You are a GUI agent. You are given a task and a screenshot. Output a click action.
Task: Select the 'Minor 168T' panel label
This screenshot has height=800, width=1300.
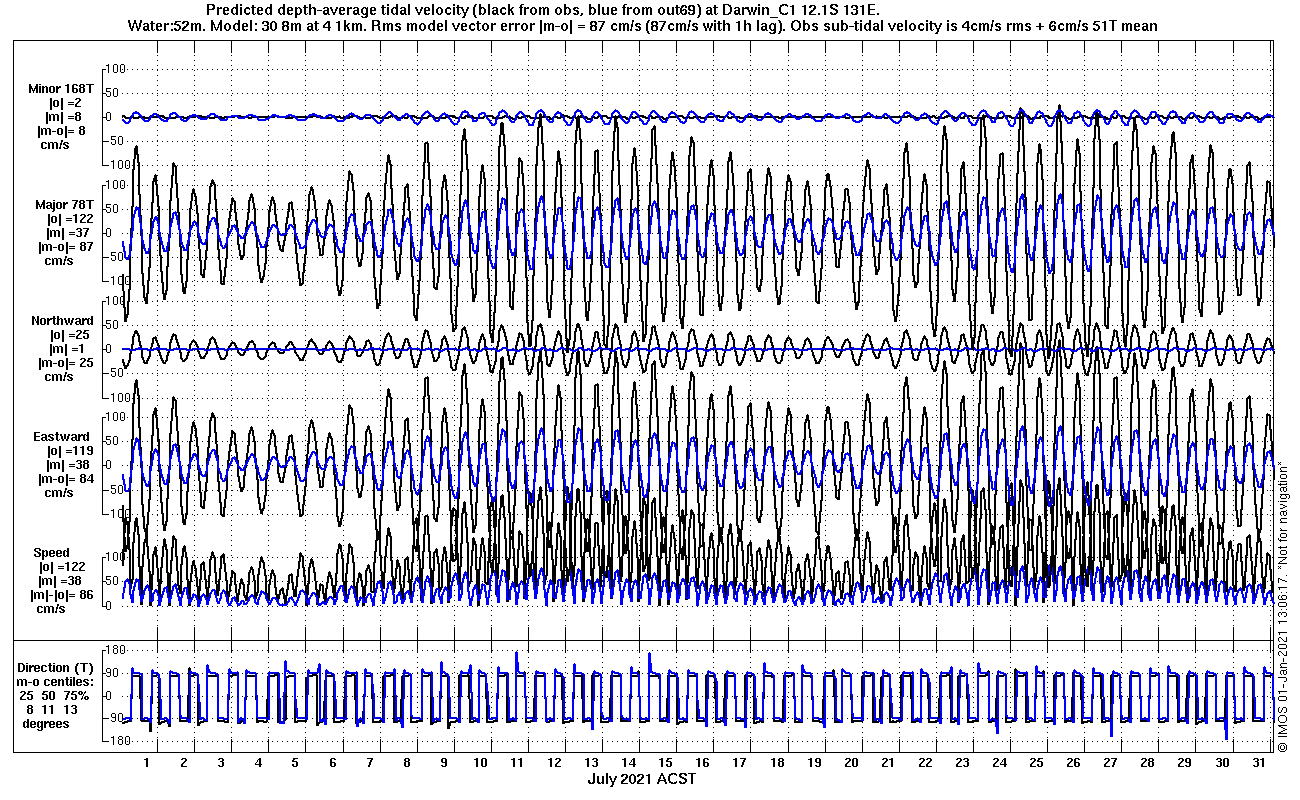[61, 89]
